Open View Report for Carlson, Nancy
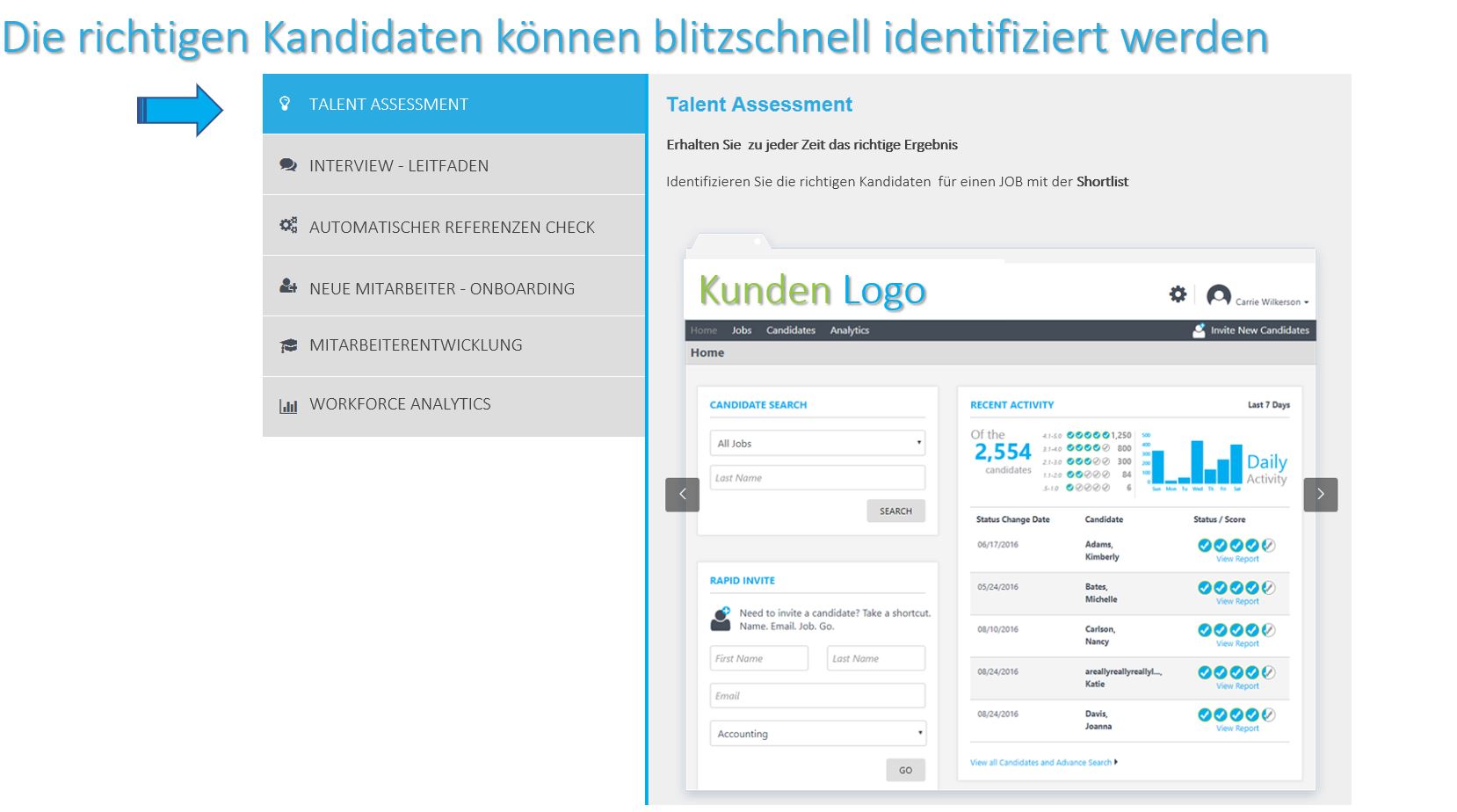 click(1237, 644)
